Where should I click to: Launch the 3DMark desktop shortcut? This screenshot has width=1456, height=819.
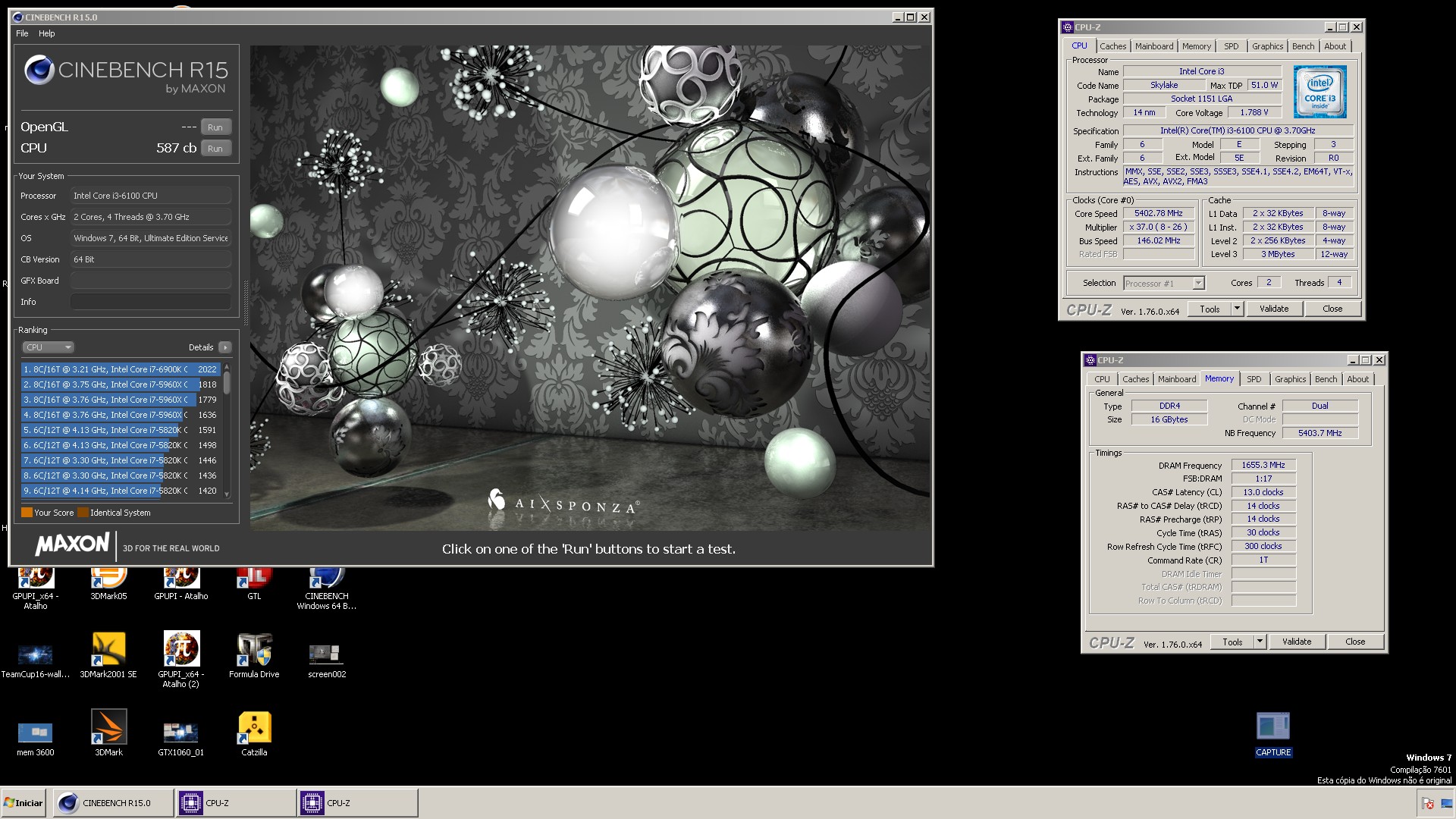coord(108,733)
